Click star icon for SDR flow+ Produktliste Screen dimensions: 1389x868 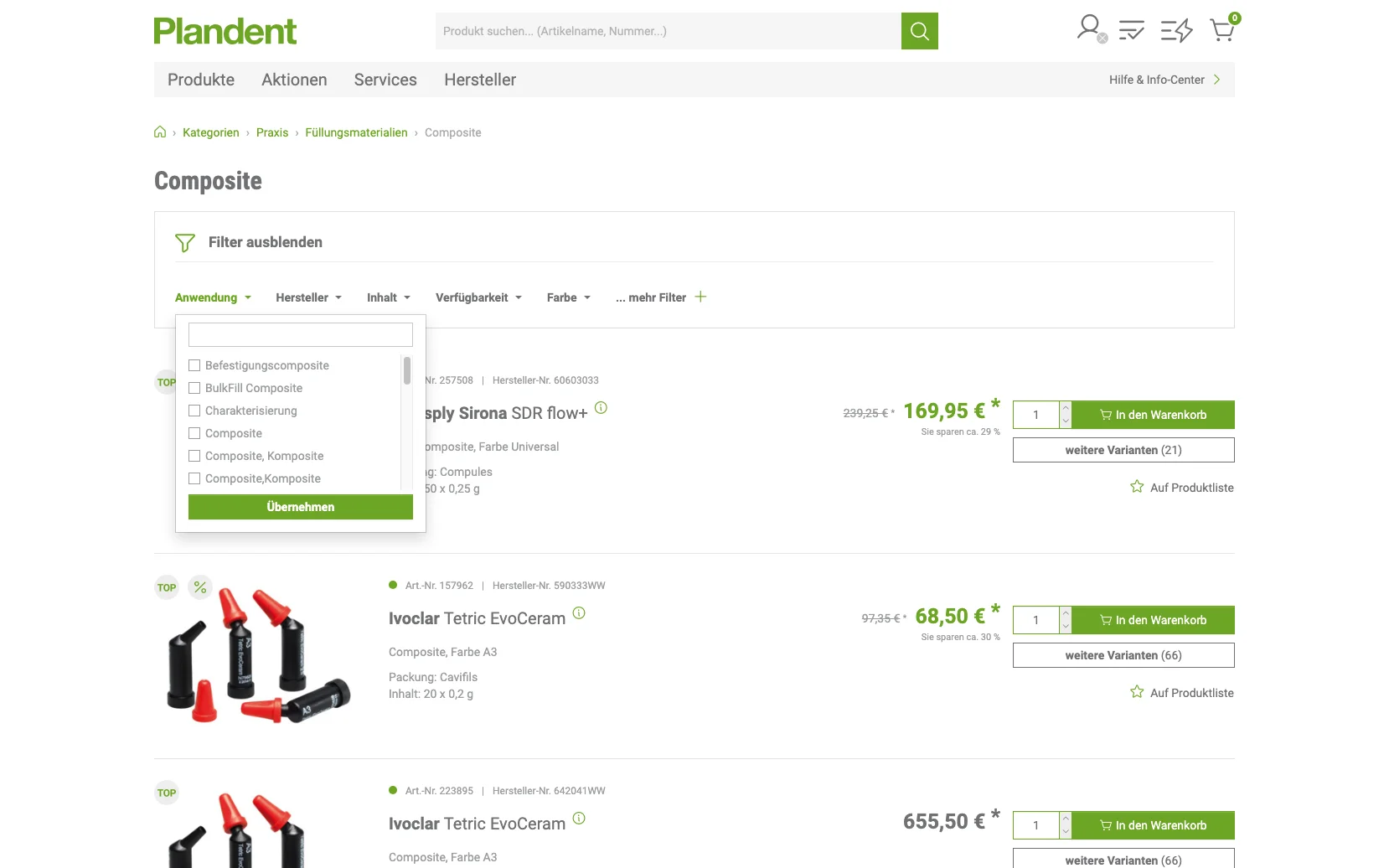(1137, 487)
